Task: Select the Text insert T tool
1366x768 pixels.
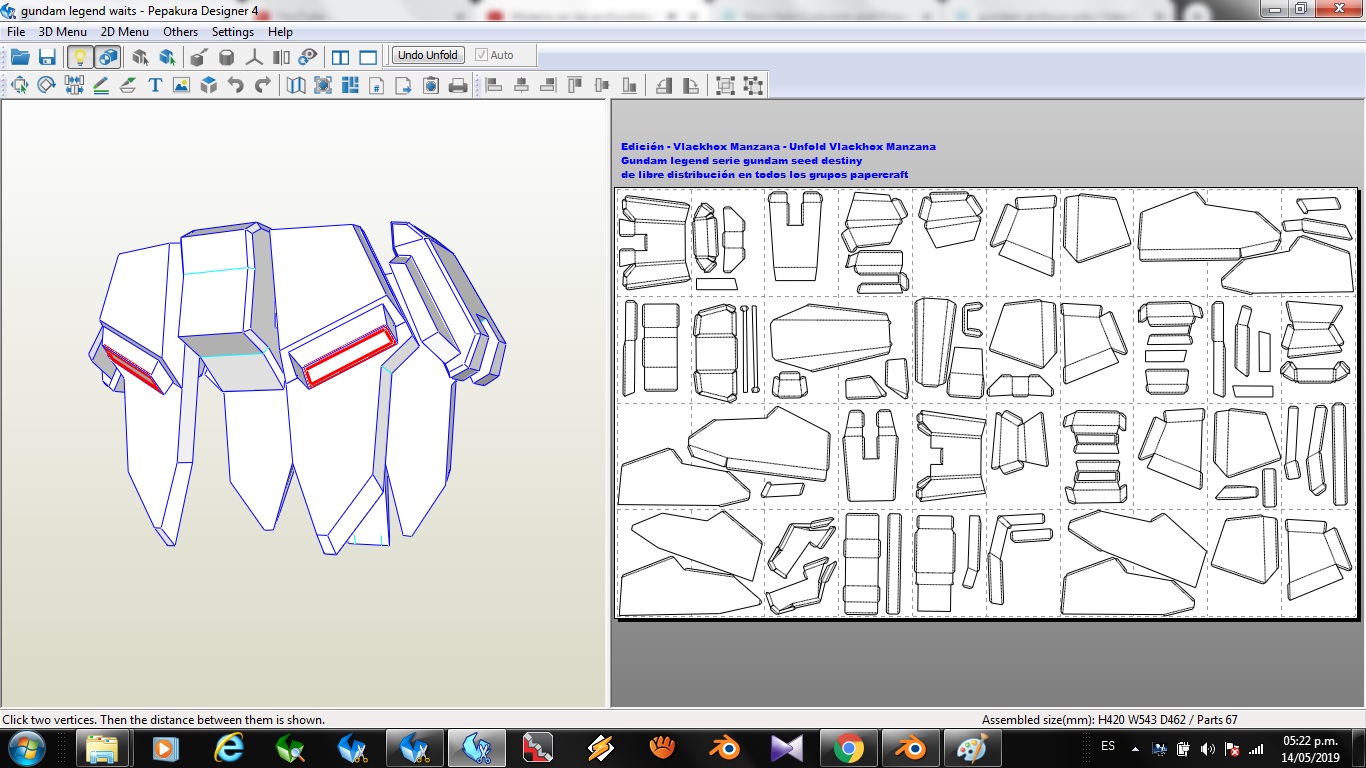Action: point(155,85)
